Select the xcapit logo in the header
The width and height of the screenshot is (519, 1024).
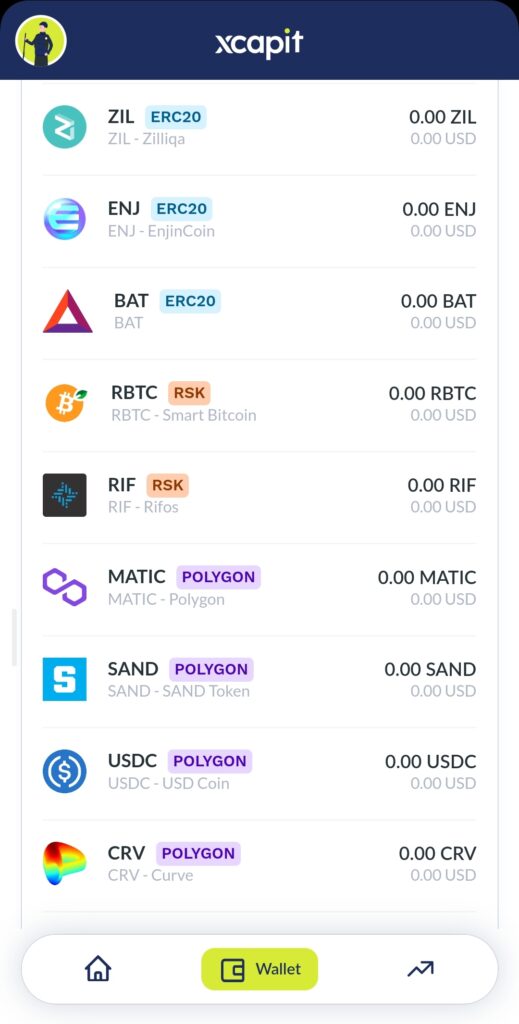click(x=259, y=43)
